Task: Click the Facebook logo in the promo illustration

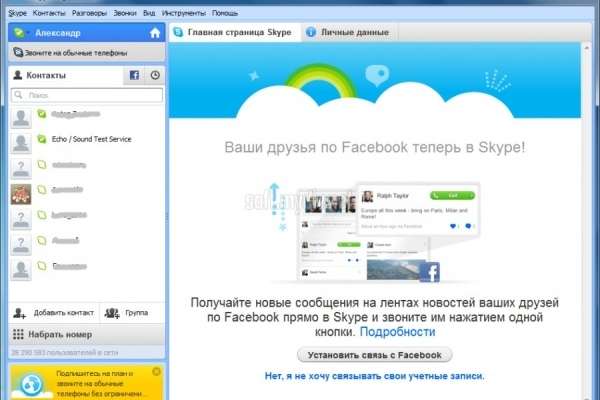Action: [x=430, y=272]
